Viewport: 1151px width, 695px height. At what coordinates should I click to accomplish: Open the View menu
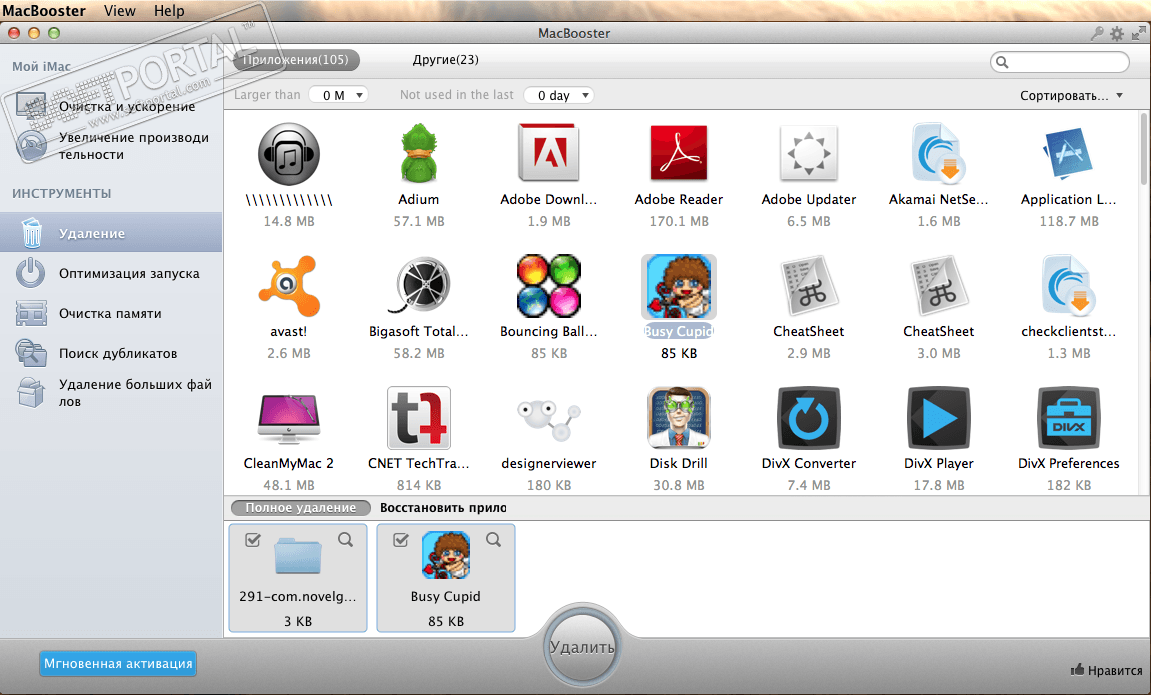tap(120, 10)
